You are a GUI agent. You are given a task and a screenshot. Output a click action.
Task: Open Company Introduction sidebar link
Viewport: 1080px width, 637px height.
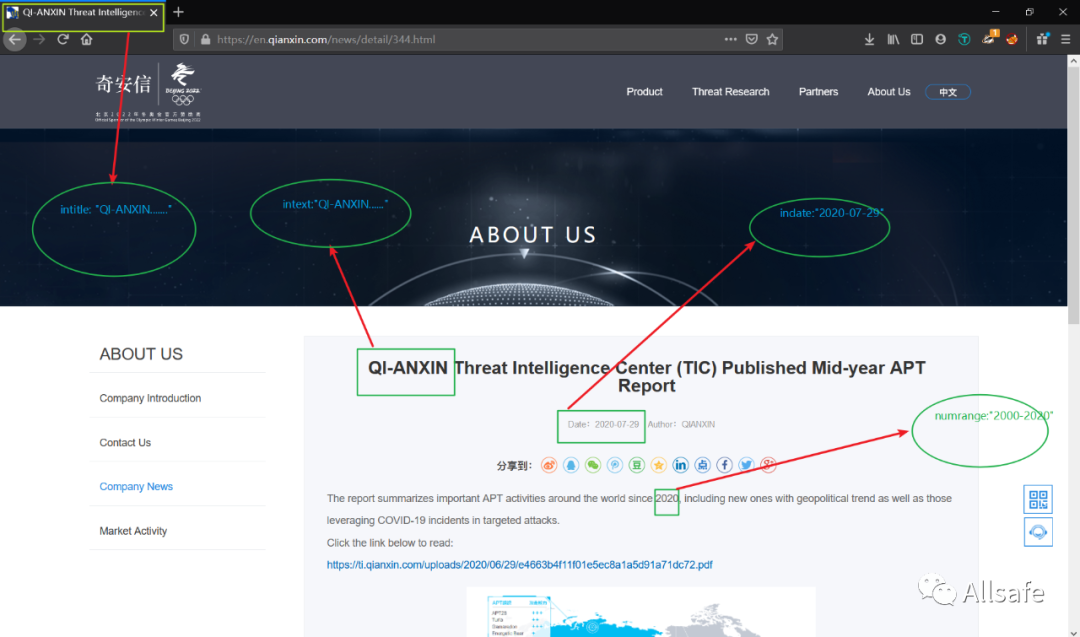150,398
